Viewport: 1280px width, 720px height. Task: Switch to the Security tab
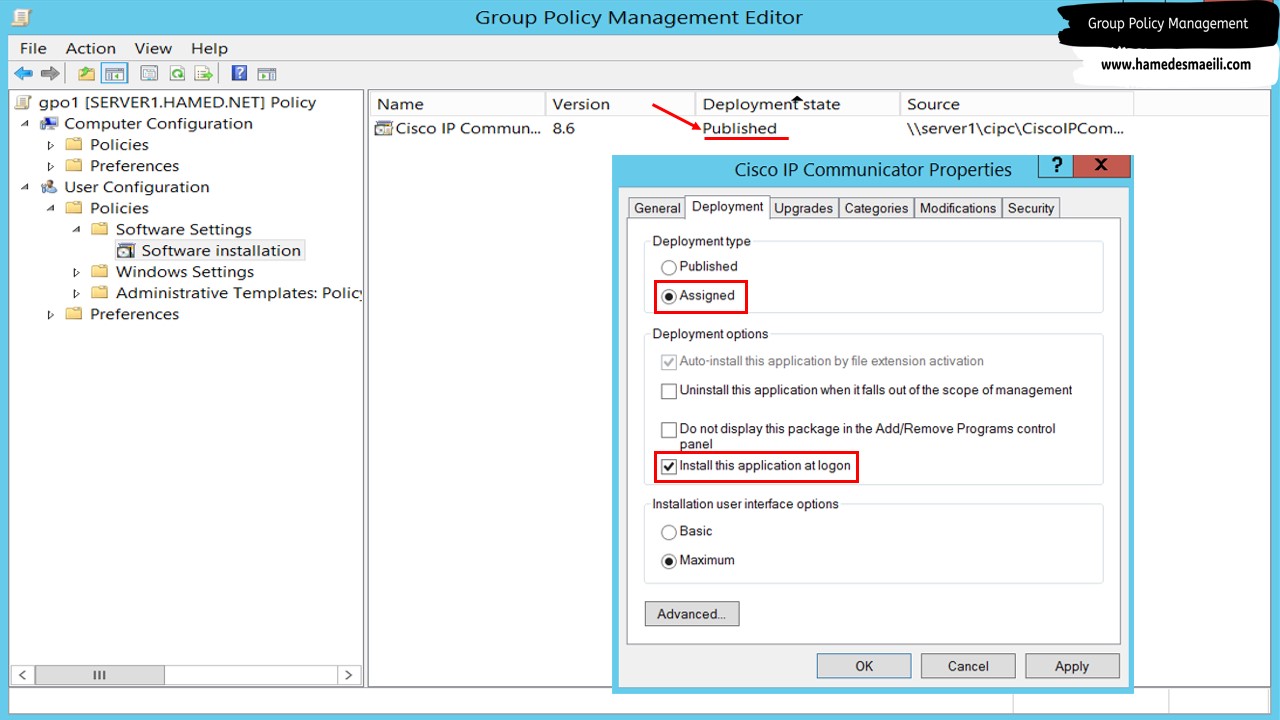[x=1031, y=208]
